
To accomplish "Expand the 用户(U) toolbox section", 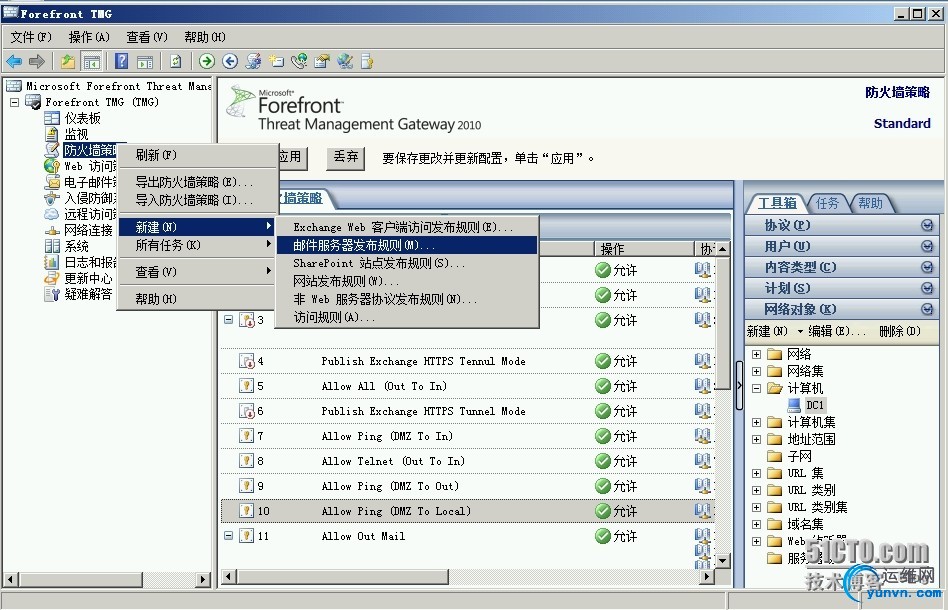I will 927,247.
